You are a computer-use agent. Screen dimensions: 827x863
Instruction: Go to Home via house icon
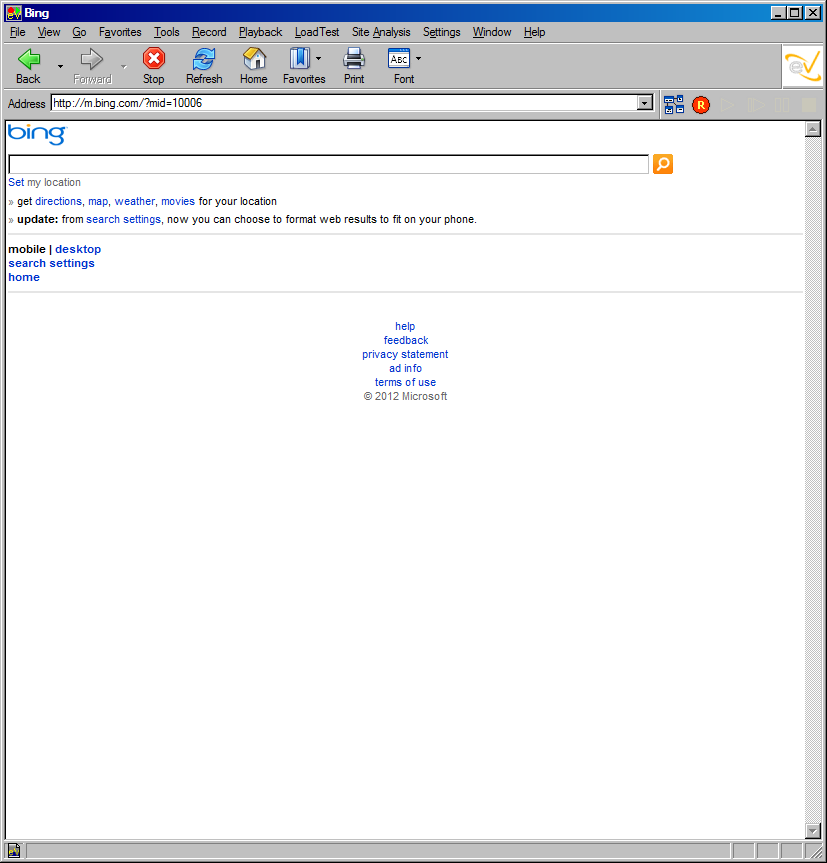pos(254,58)
